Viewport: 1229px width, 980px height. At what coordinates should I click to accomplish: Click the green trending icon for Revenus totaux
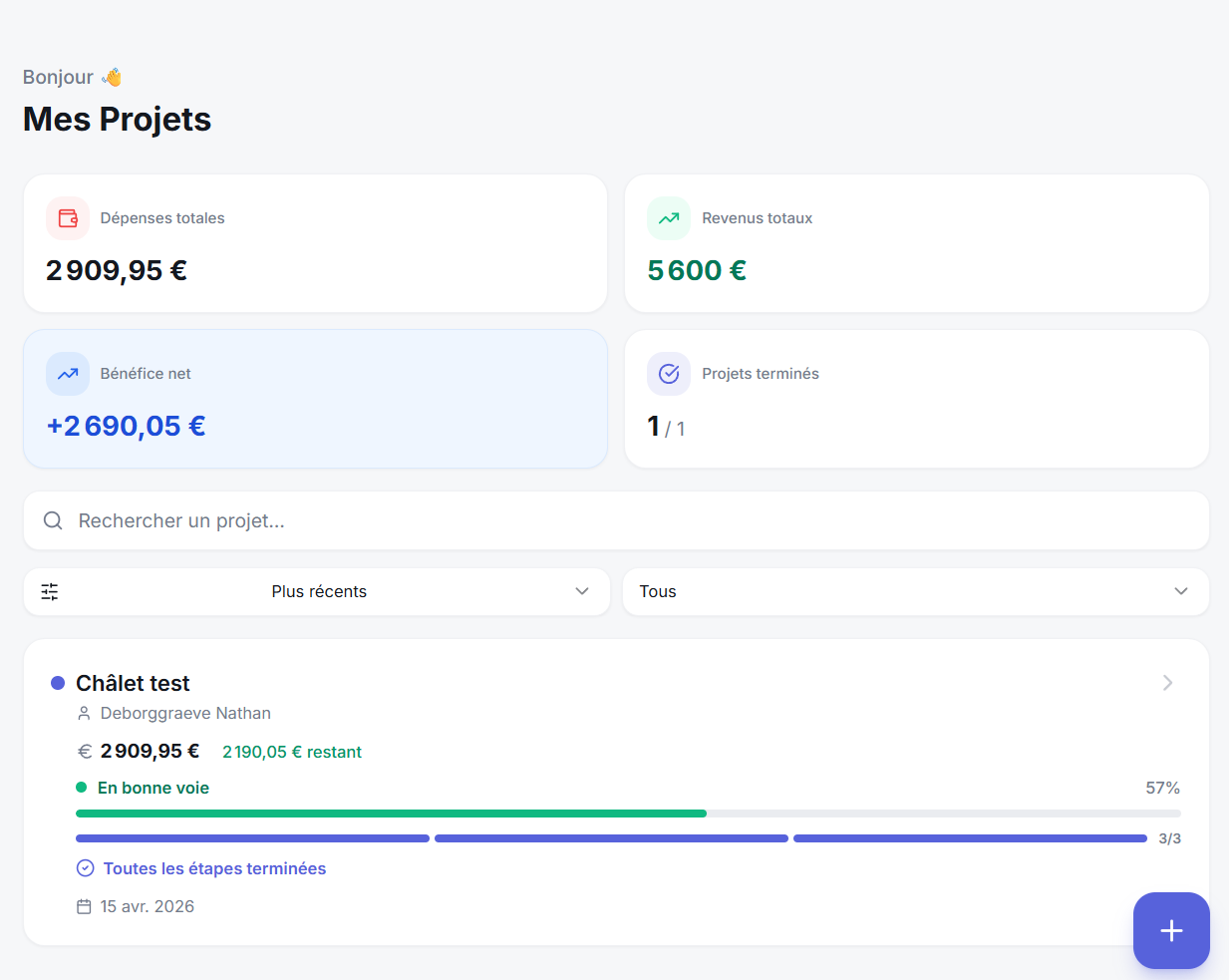(x=669, y=218)
